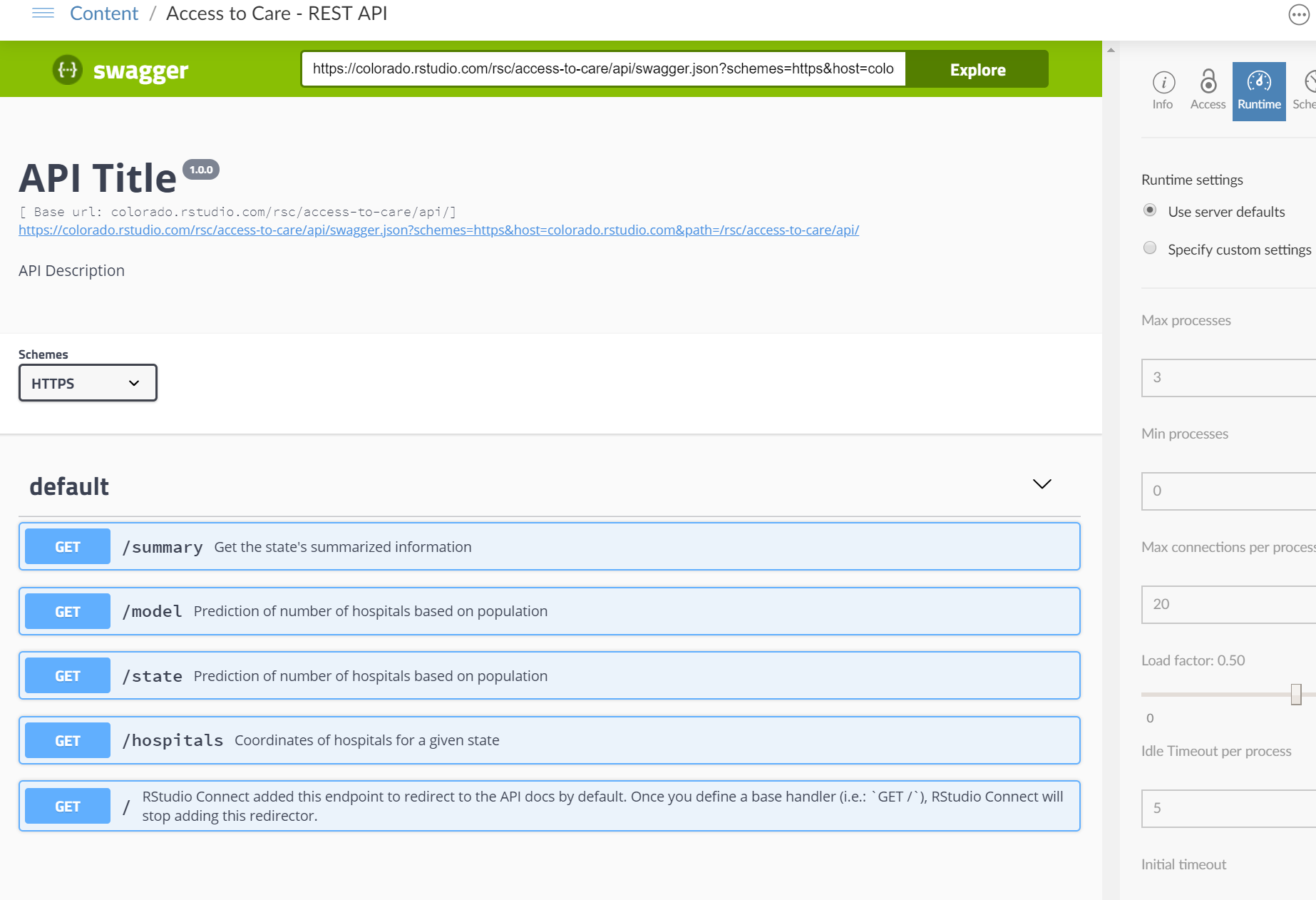
Task: Click the Idle Timeout per process field
Action: 1228,808
